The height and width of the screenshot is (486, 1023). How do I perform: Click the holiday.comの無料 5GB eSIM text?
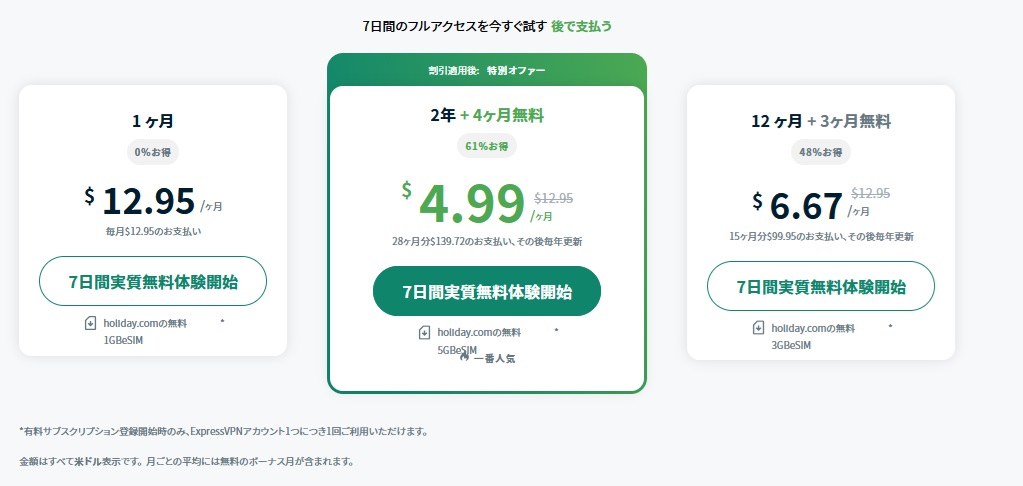(479, 332)
